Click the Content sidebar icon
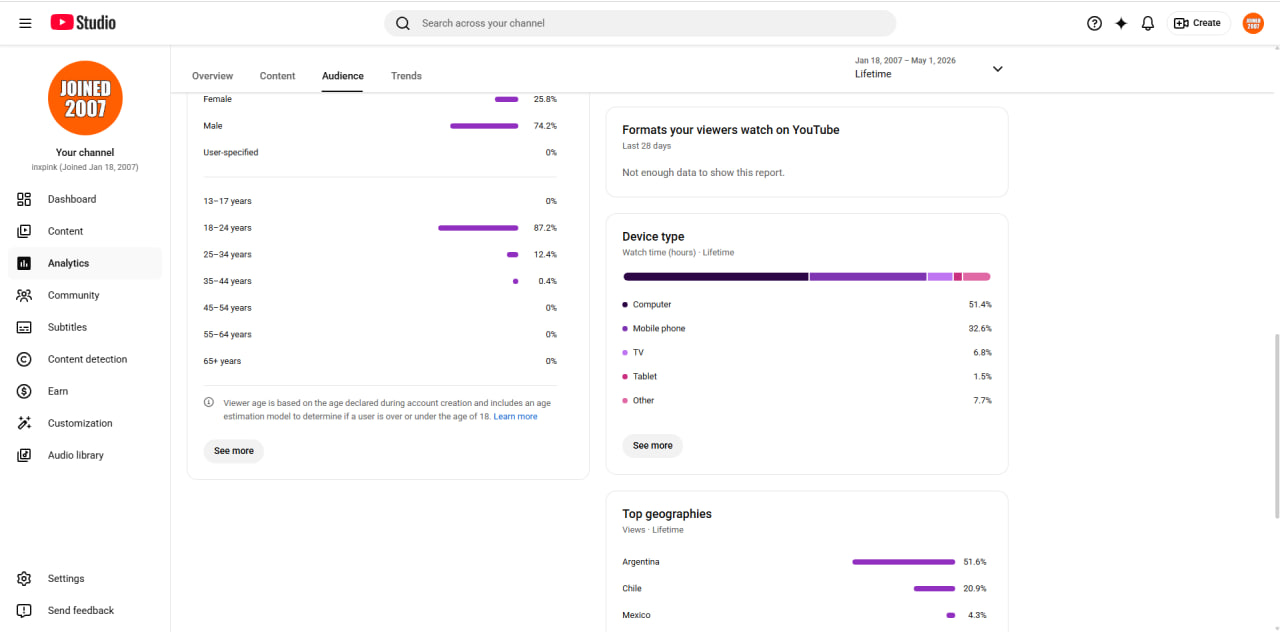The height and width of the screenshot is (632, 1280). (x=24, y=231)
